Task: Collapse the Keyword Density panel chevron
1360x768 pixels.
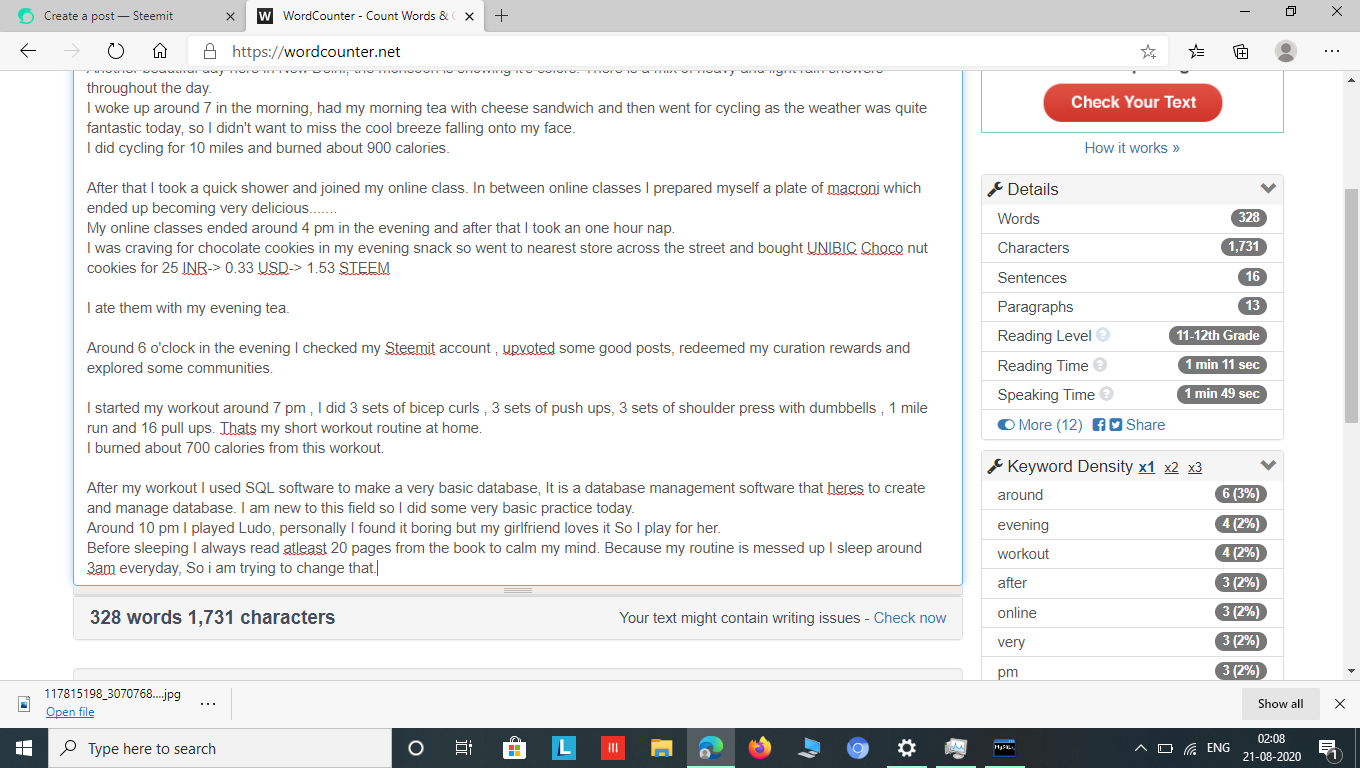Action: [x=1268, y=465]
